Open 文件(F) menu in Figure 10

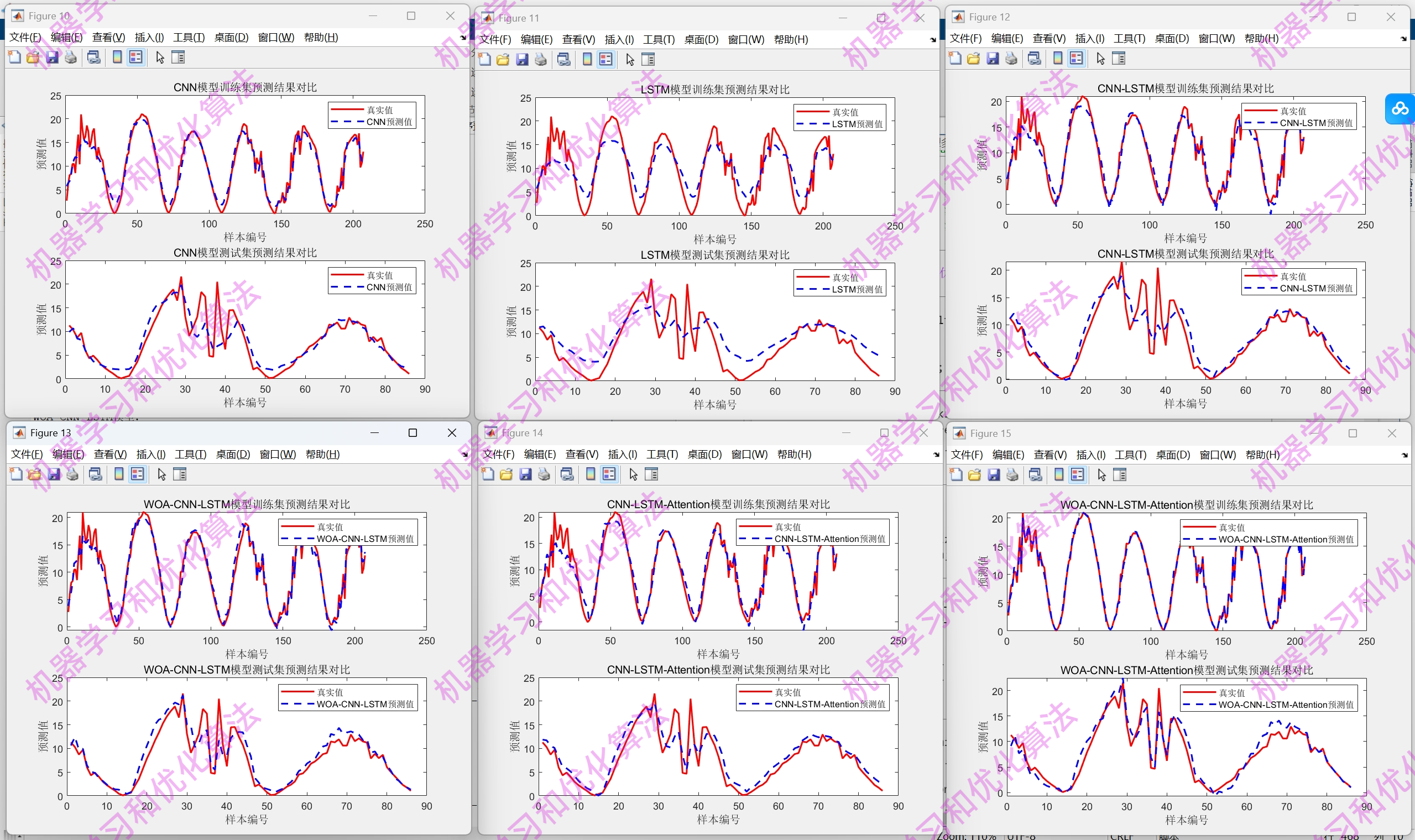coord(25,38)
